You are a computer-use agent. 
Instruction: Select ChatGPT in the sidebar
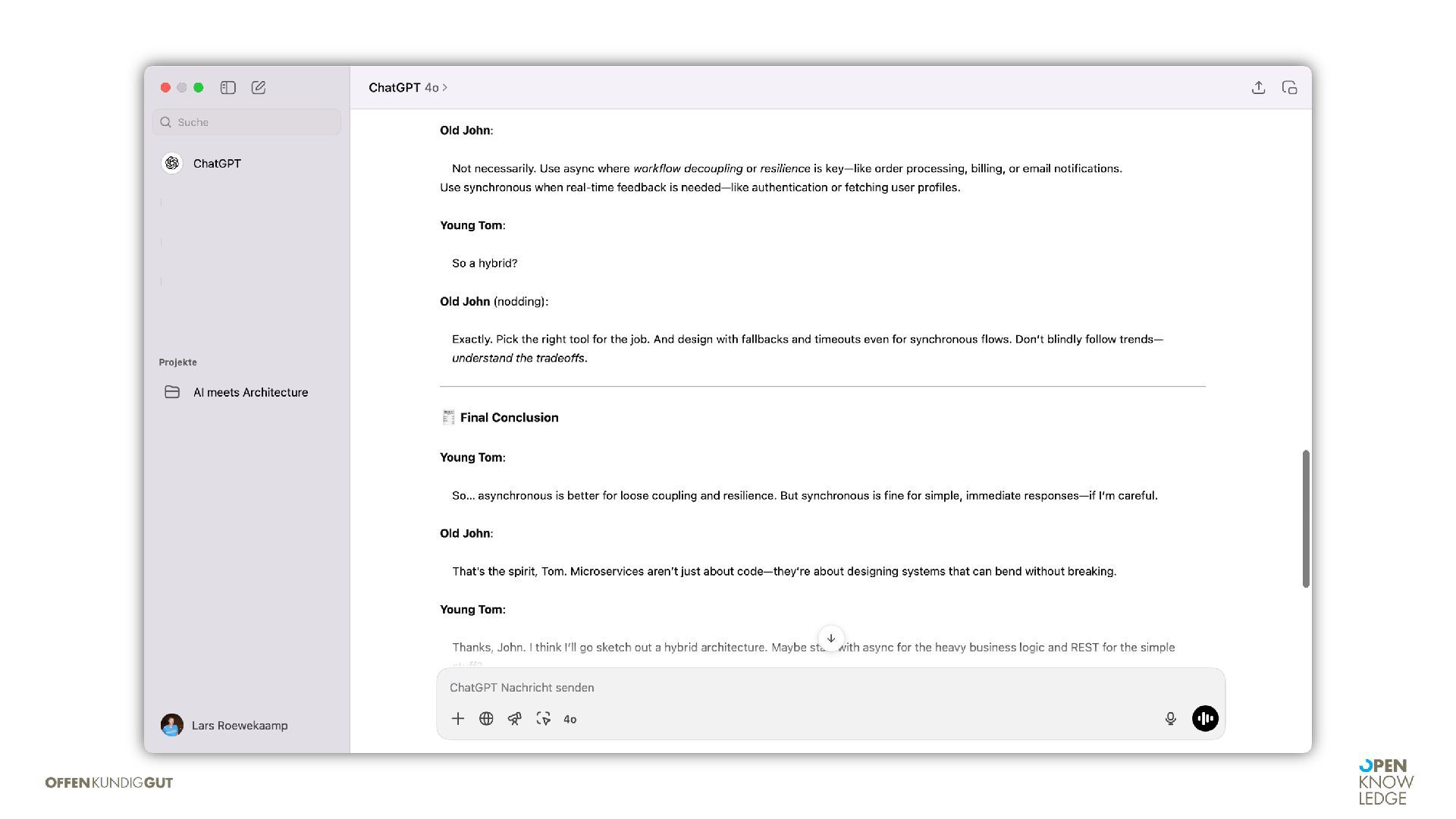click(x=216, y=164)
